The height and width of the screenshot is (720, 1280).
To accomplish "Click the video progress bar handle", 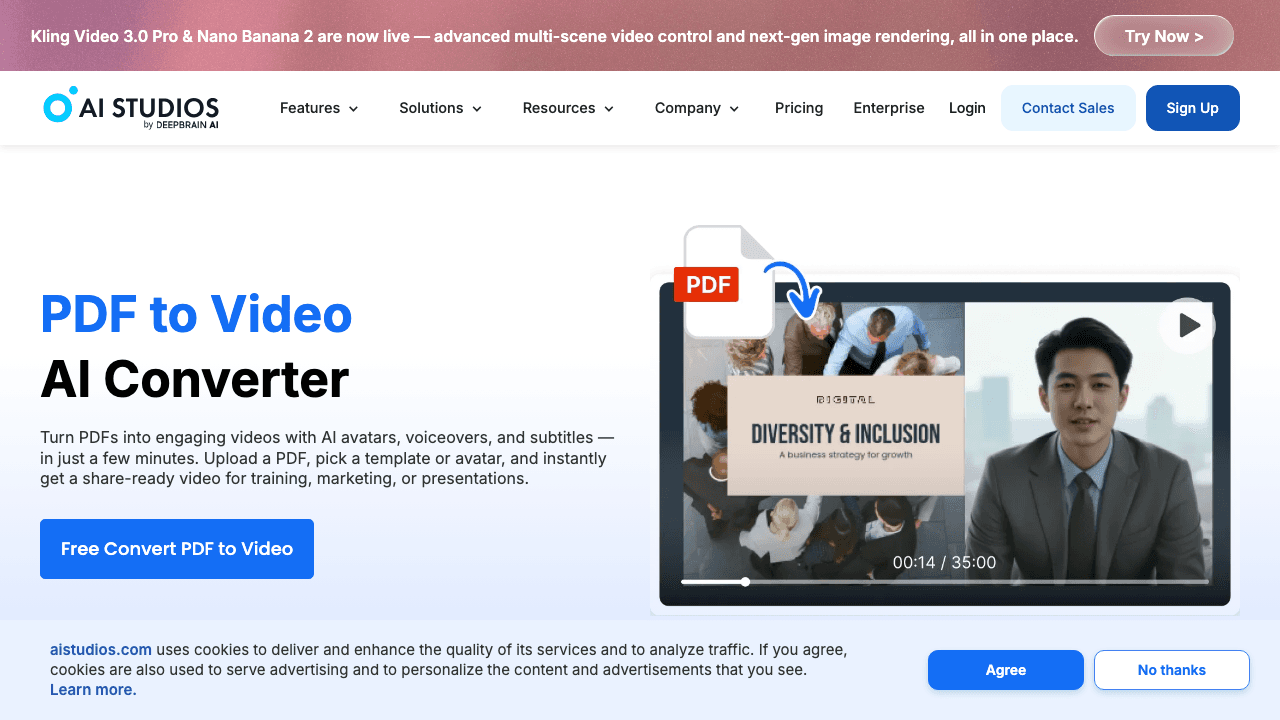I will click(745, 581).
